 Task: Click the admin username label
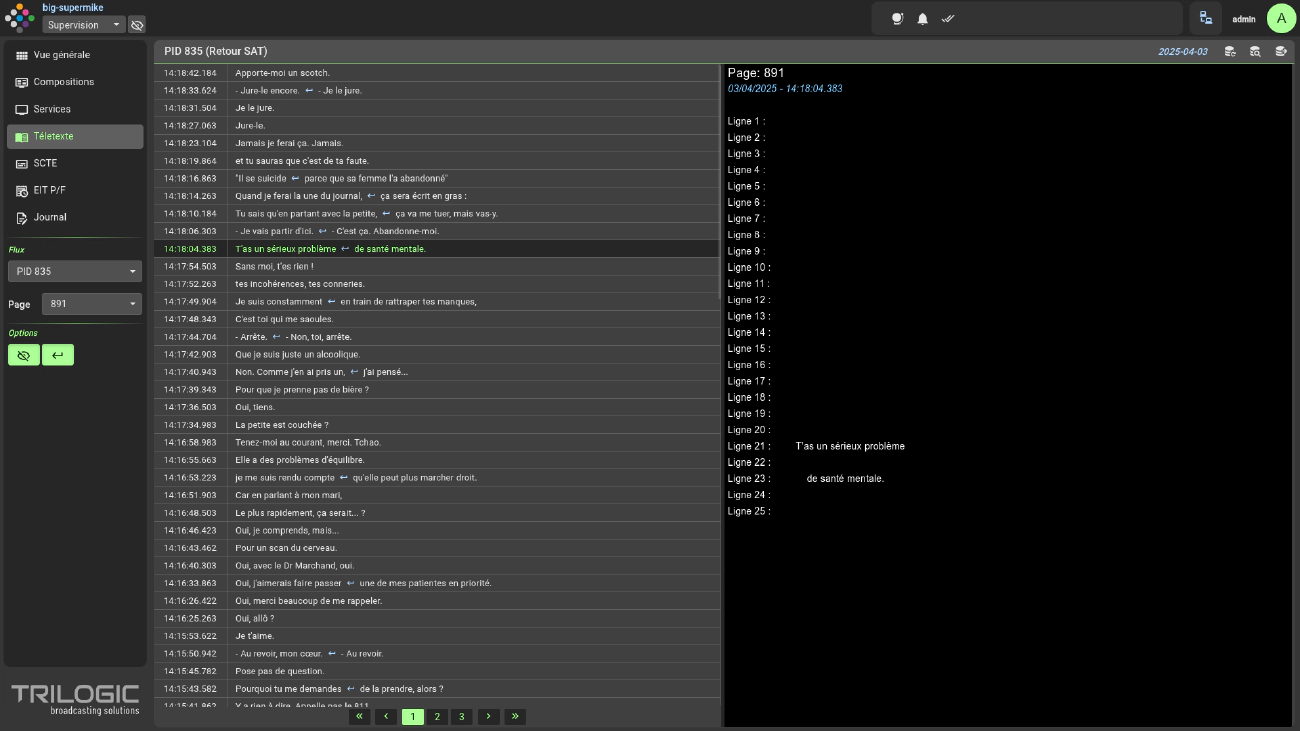tap(1244, 19)
